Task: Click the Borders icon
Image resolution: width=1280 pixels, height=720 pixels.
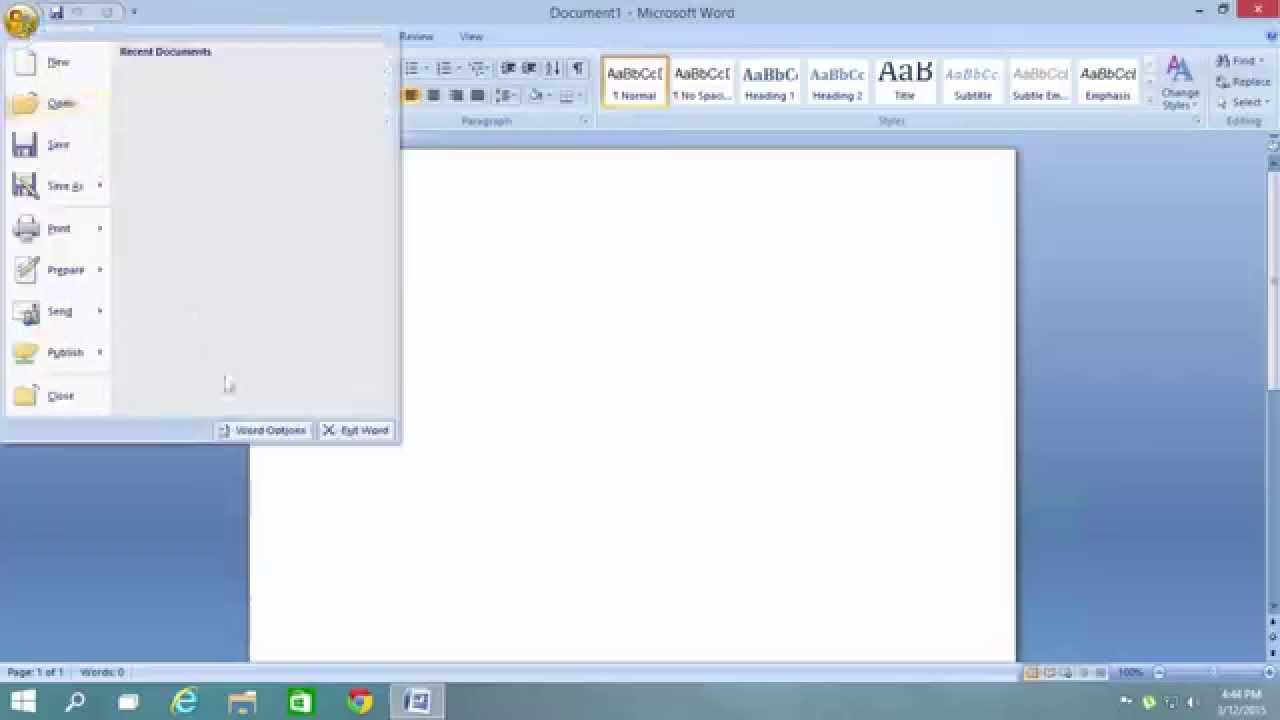Action: 566,96
